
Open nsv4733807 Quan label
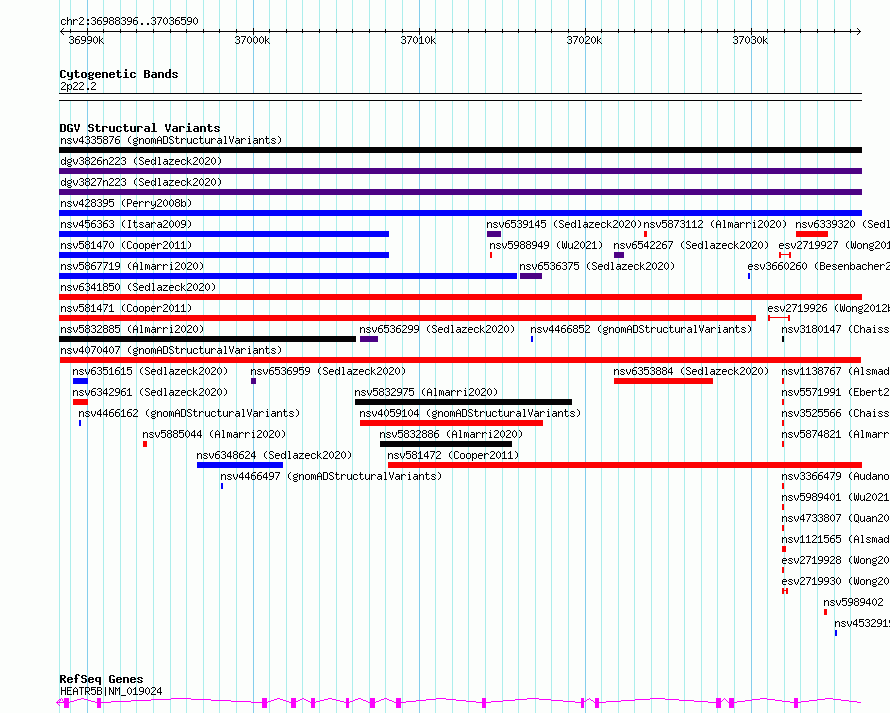836,518
